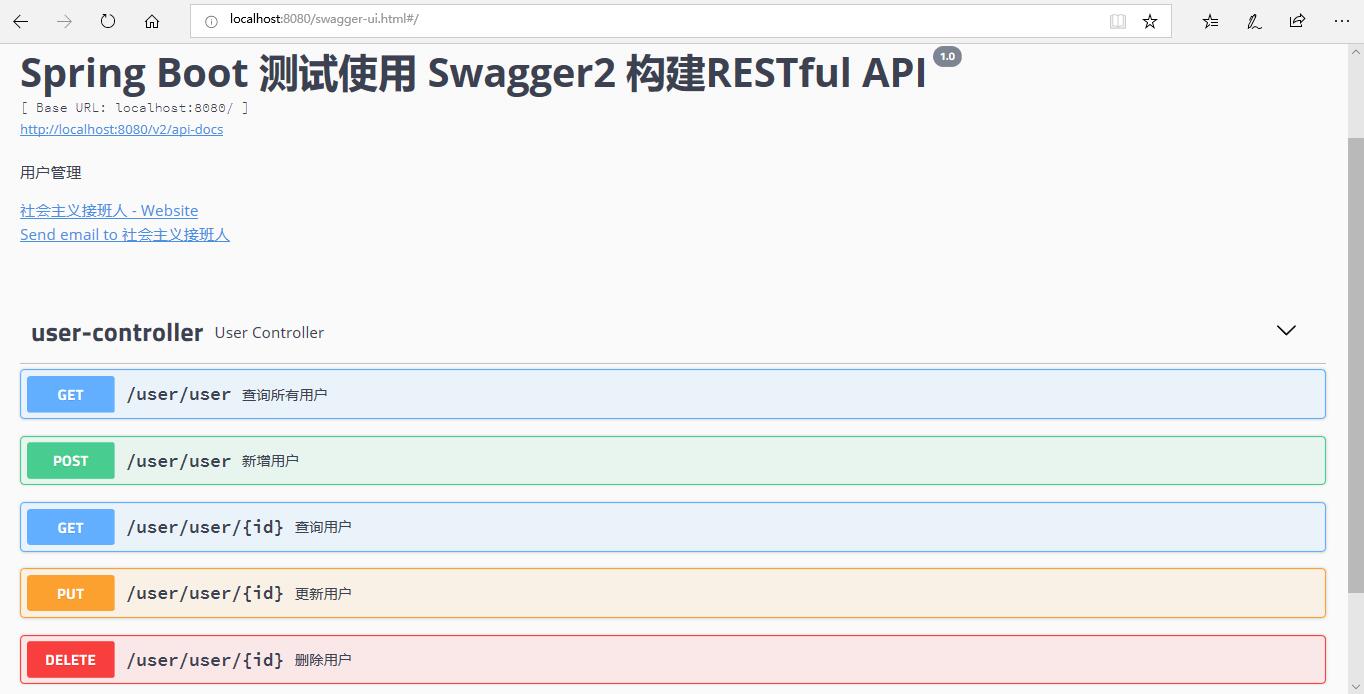The width and height of the screenshot is (1364, 694).
Task: Click the 1.0 version badge
Action: [947, 57]
